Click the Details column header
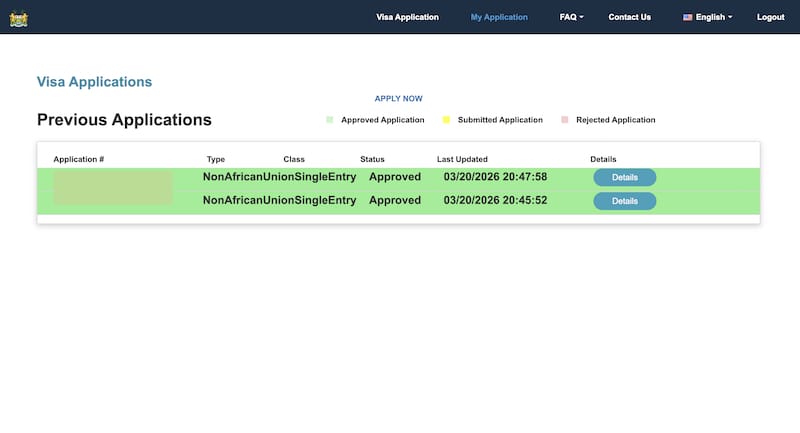 (x=603, y=159)
